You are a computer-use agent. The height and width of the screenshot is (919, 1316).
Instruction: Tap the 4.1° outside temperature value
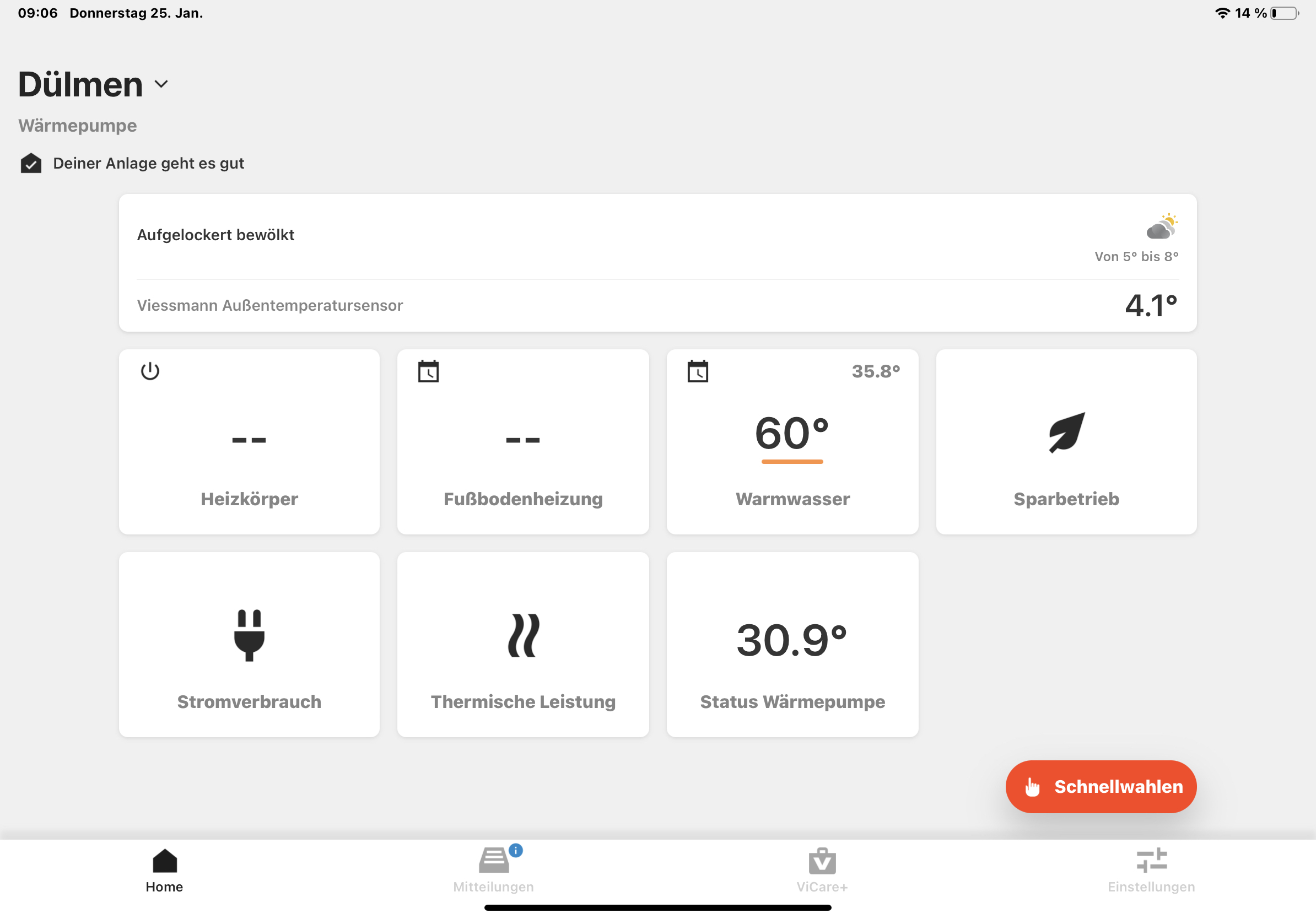coord(1152,305)
